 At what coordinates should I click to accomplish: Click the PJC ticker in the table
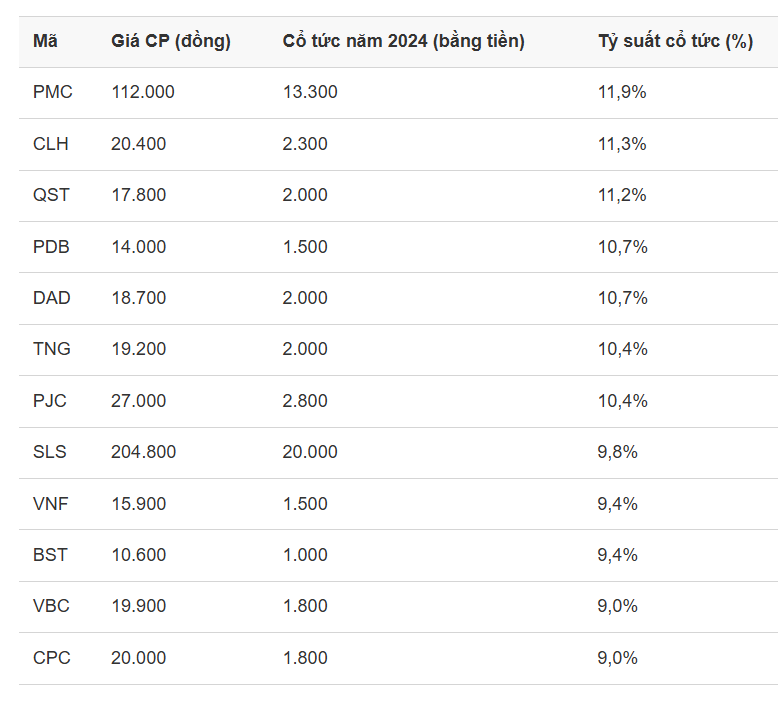50,401
